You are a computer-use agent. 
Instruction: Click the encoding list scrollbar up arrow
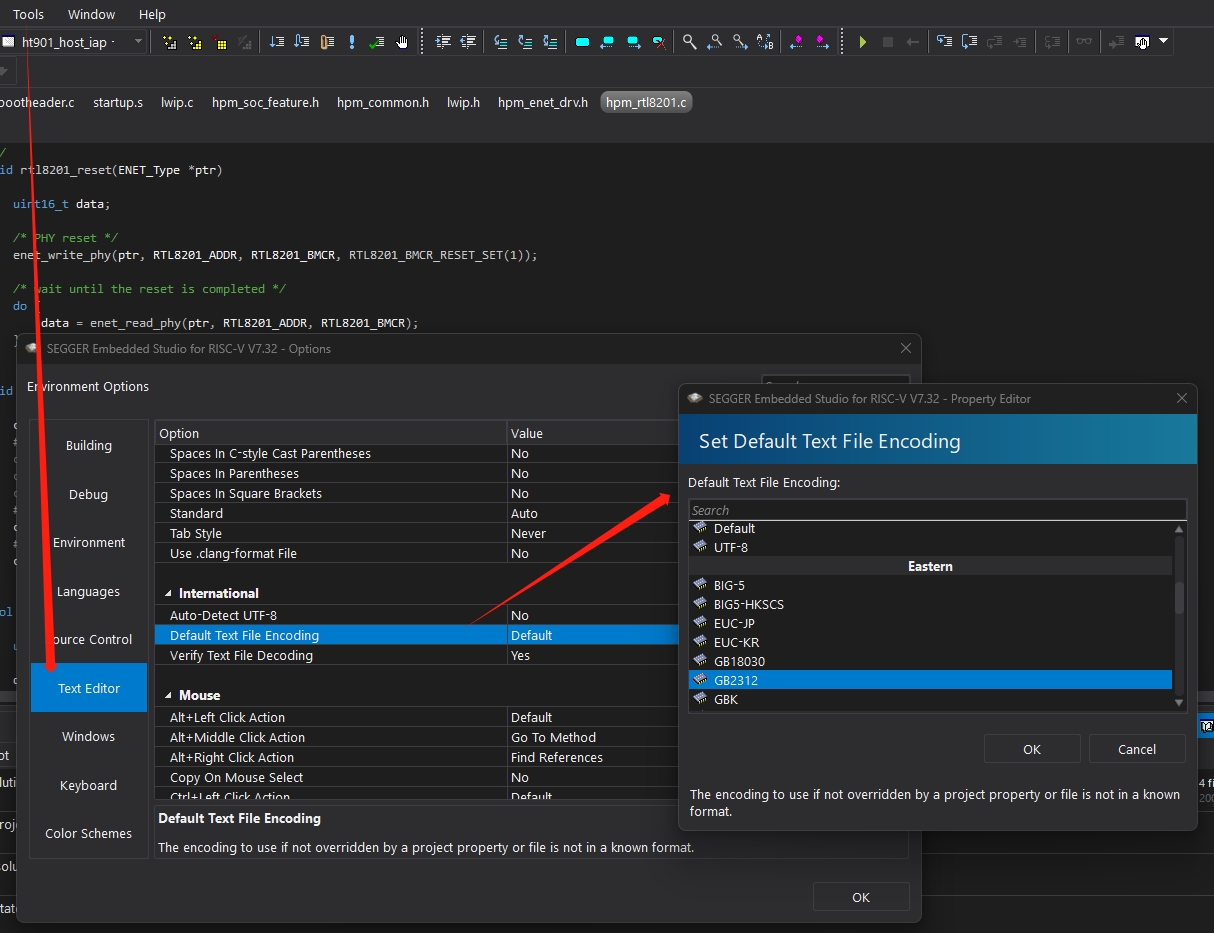point(1179,529)
